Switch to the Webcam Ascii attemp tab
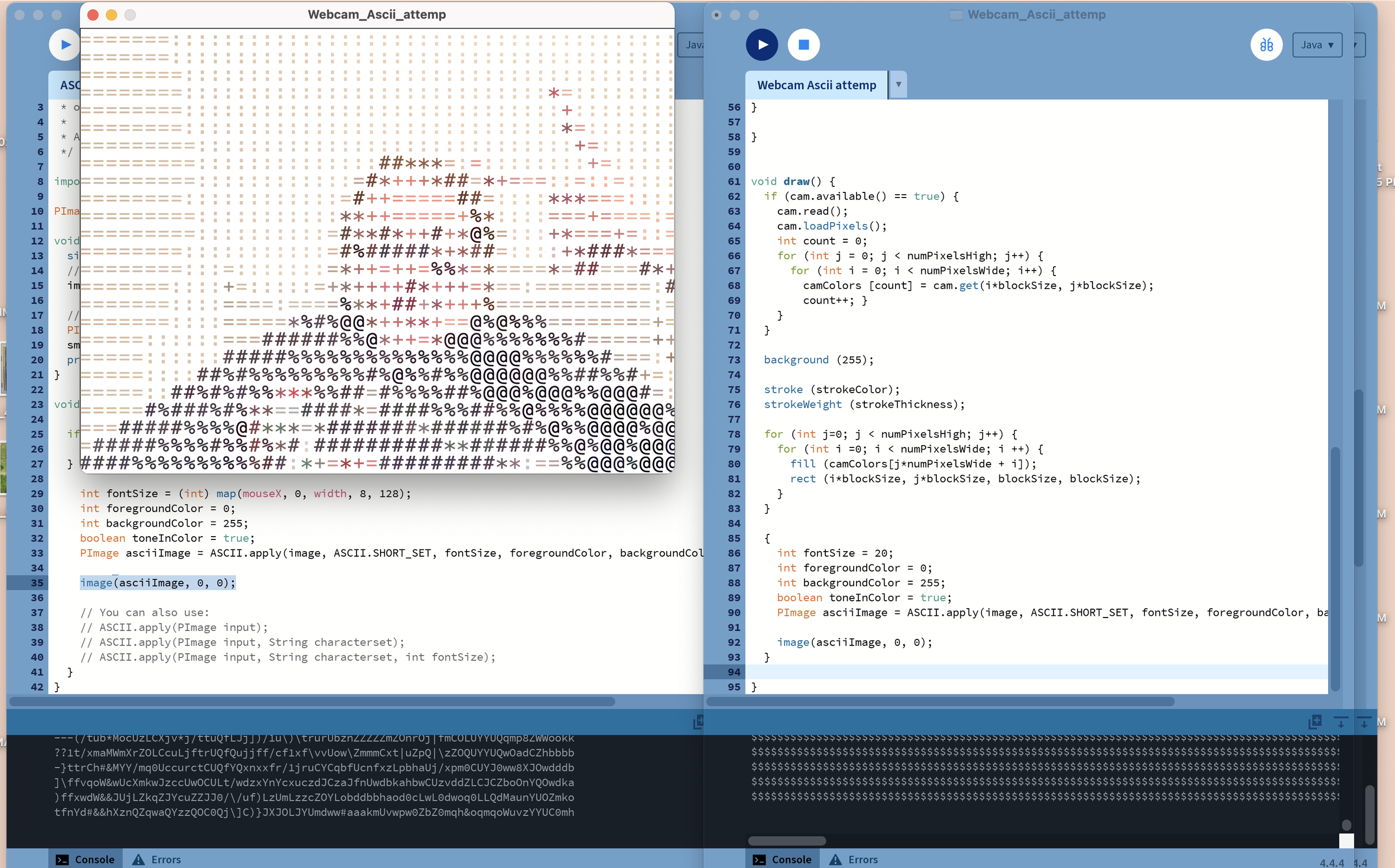 [x=816, y=84]
